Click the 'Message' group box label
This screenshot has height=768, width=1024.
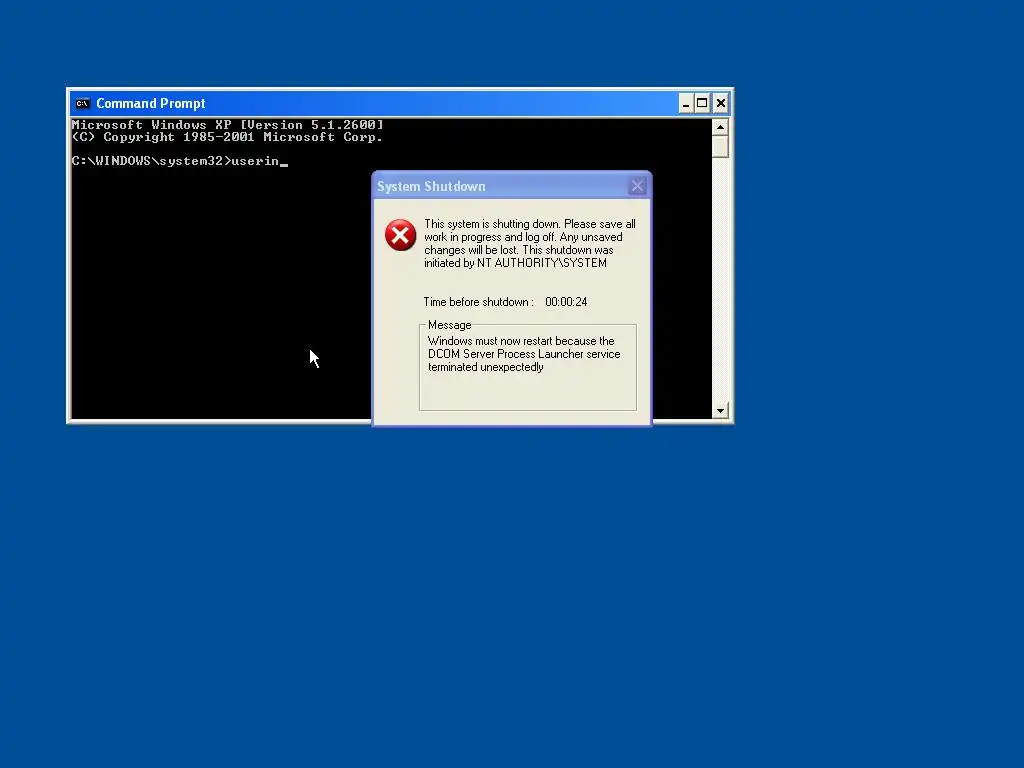point(449,325)
